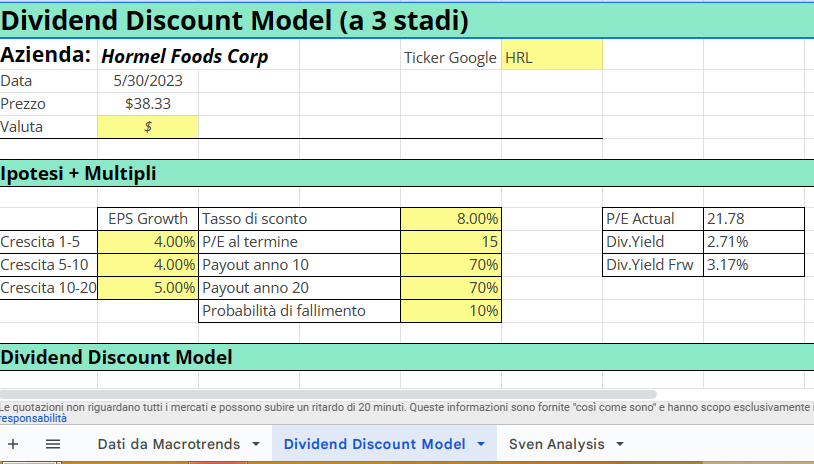Select the Tasso di sconto 8.00% cell
This screenshot has width=814, height=464.
(451, 219)
